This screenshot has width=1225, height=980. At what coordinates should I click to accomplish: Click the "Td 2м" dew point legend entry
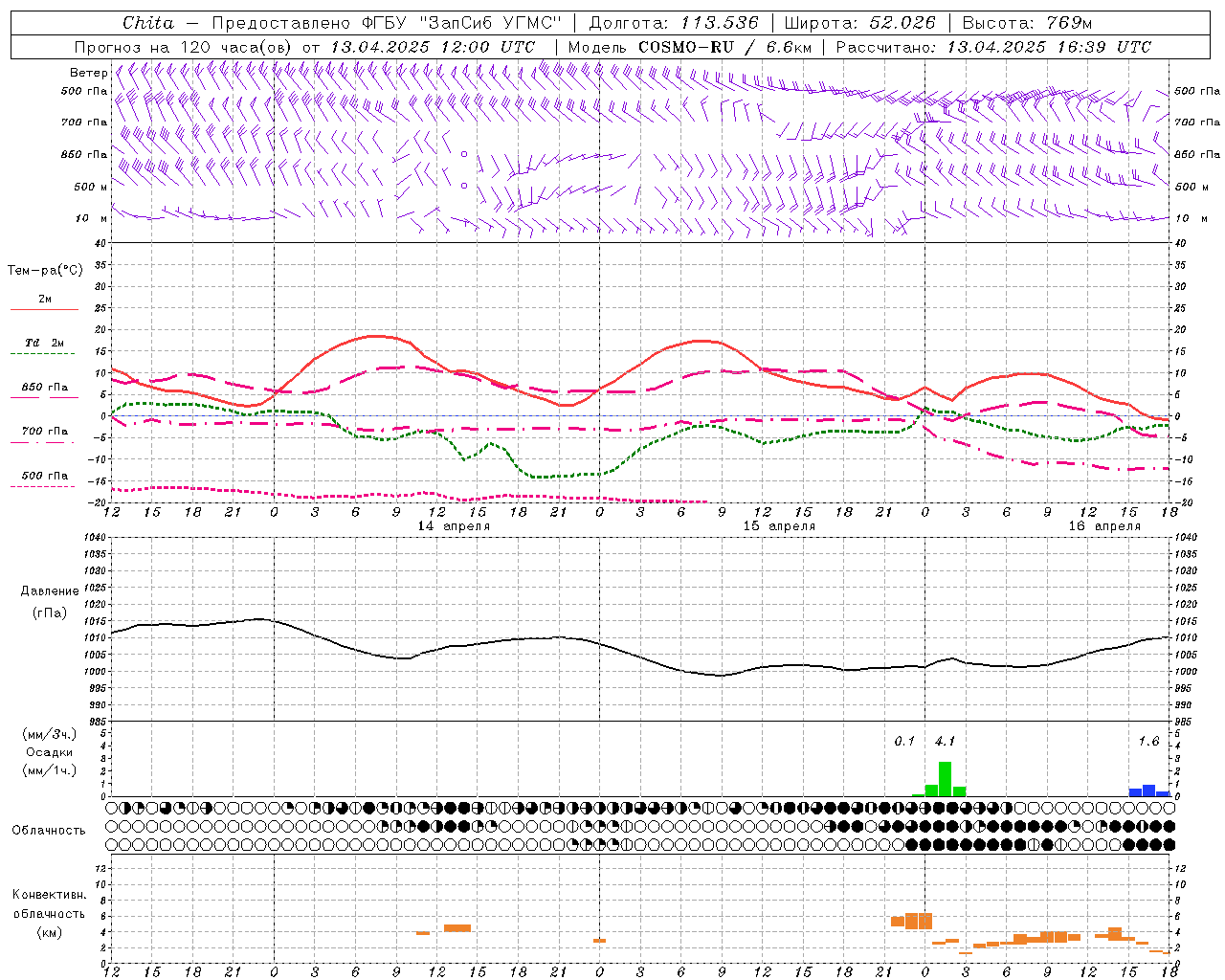[44, 343]
